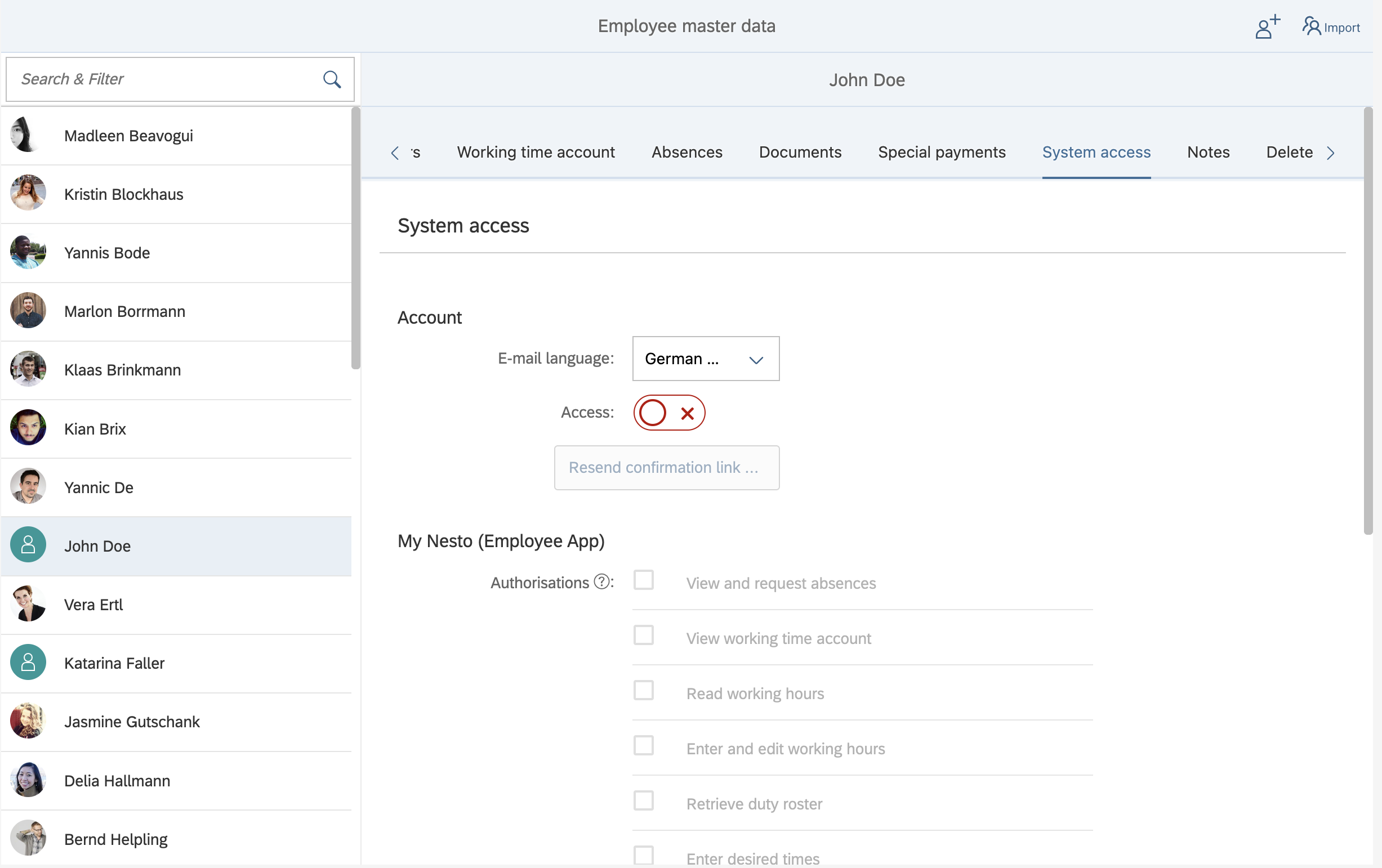Enable Read working hours checkbox
Viewport: 1382px width, 868px height.
click(643, 691)
